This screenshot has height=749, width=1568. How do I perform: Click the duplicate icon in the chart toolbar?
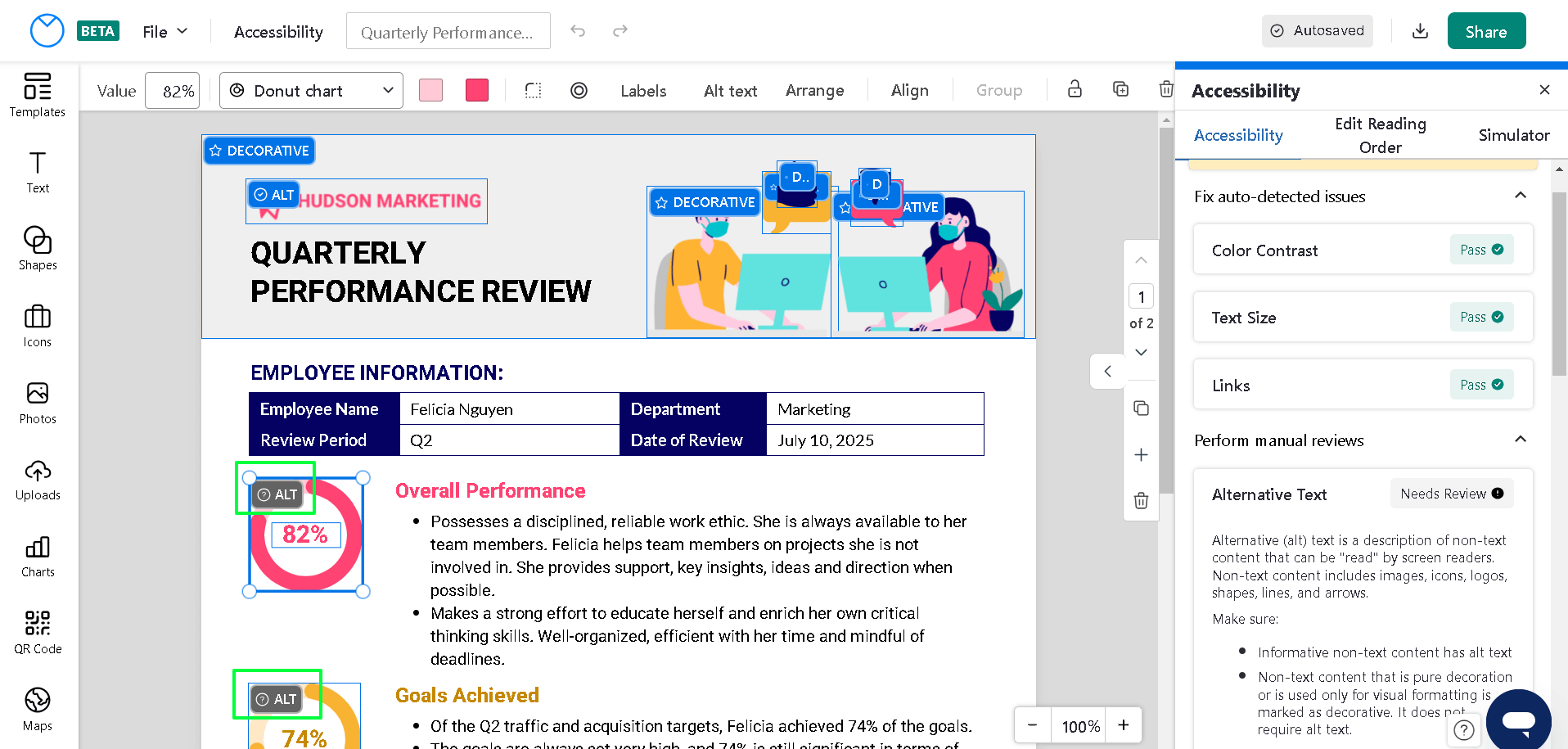(1120, 89)
